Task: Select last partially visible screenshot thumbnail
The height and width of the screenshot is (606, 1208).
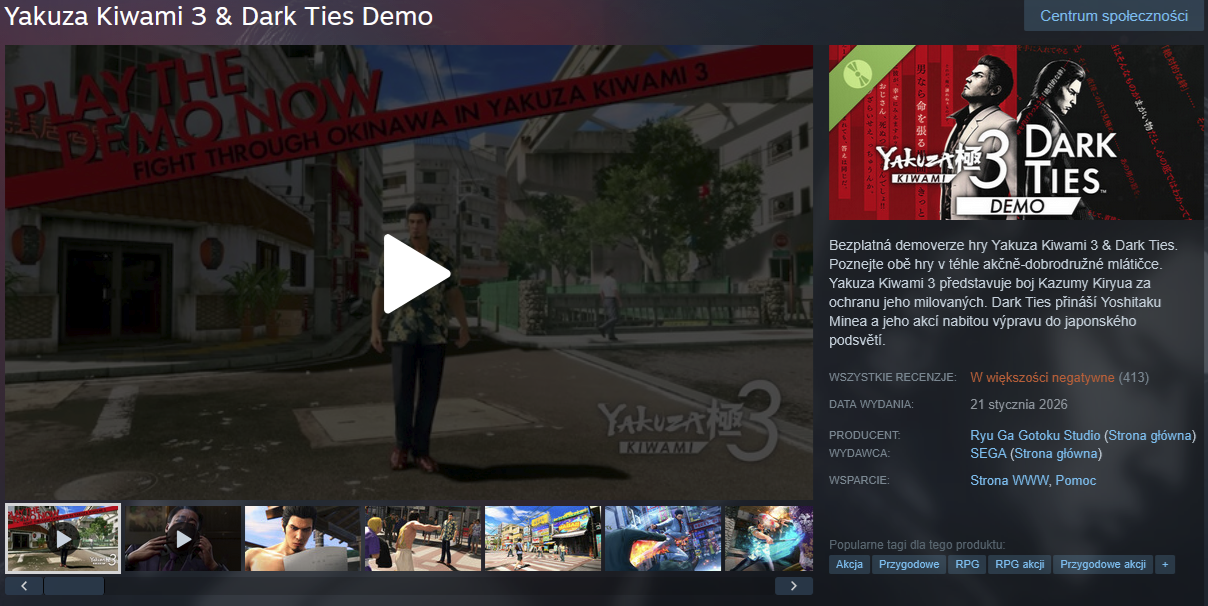Action: coord(769,538)
